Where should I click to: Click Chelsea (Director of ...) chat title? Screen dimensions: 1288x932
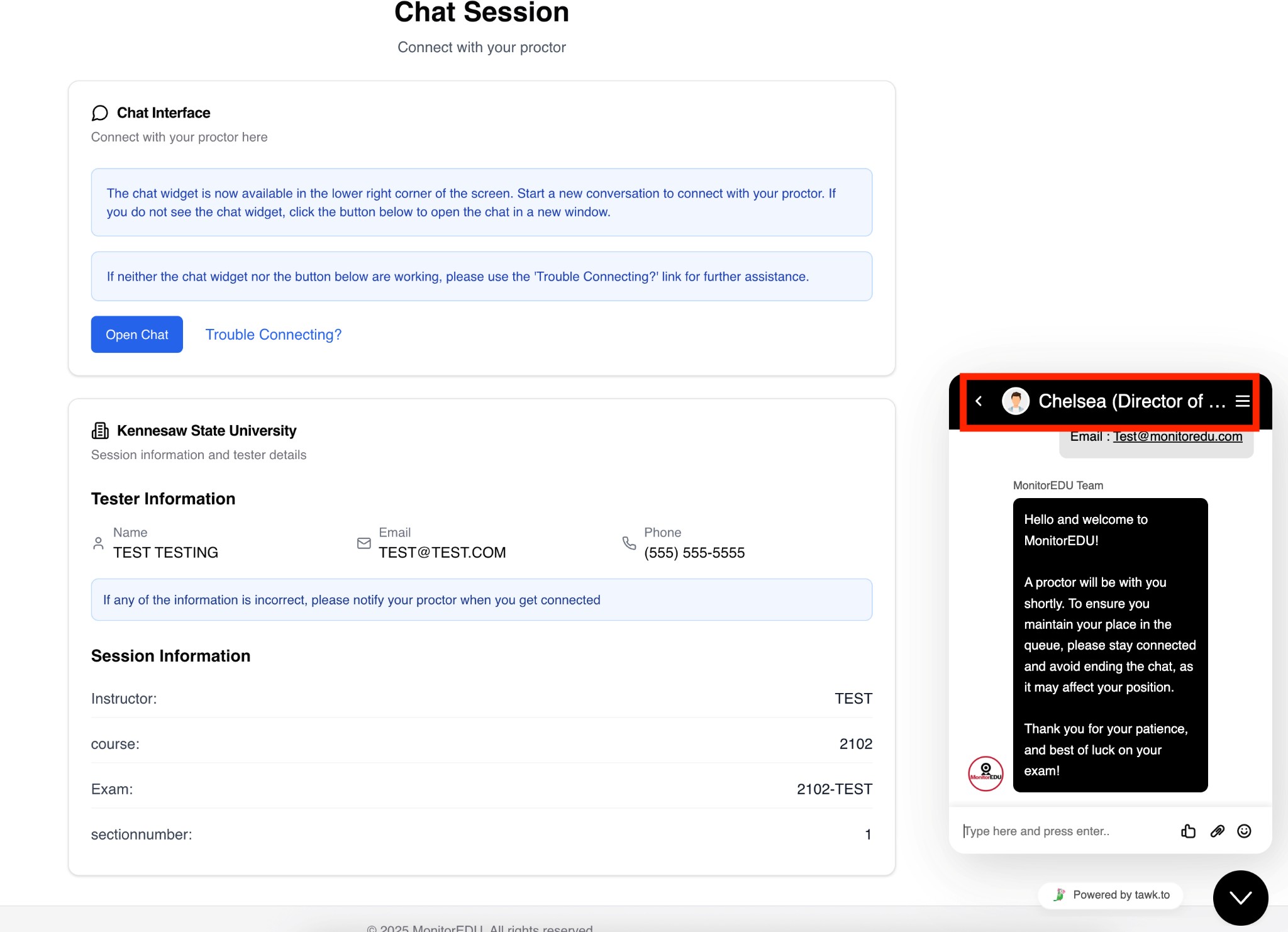(x=1131, y=401)
